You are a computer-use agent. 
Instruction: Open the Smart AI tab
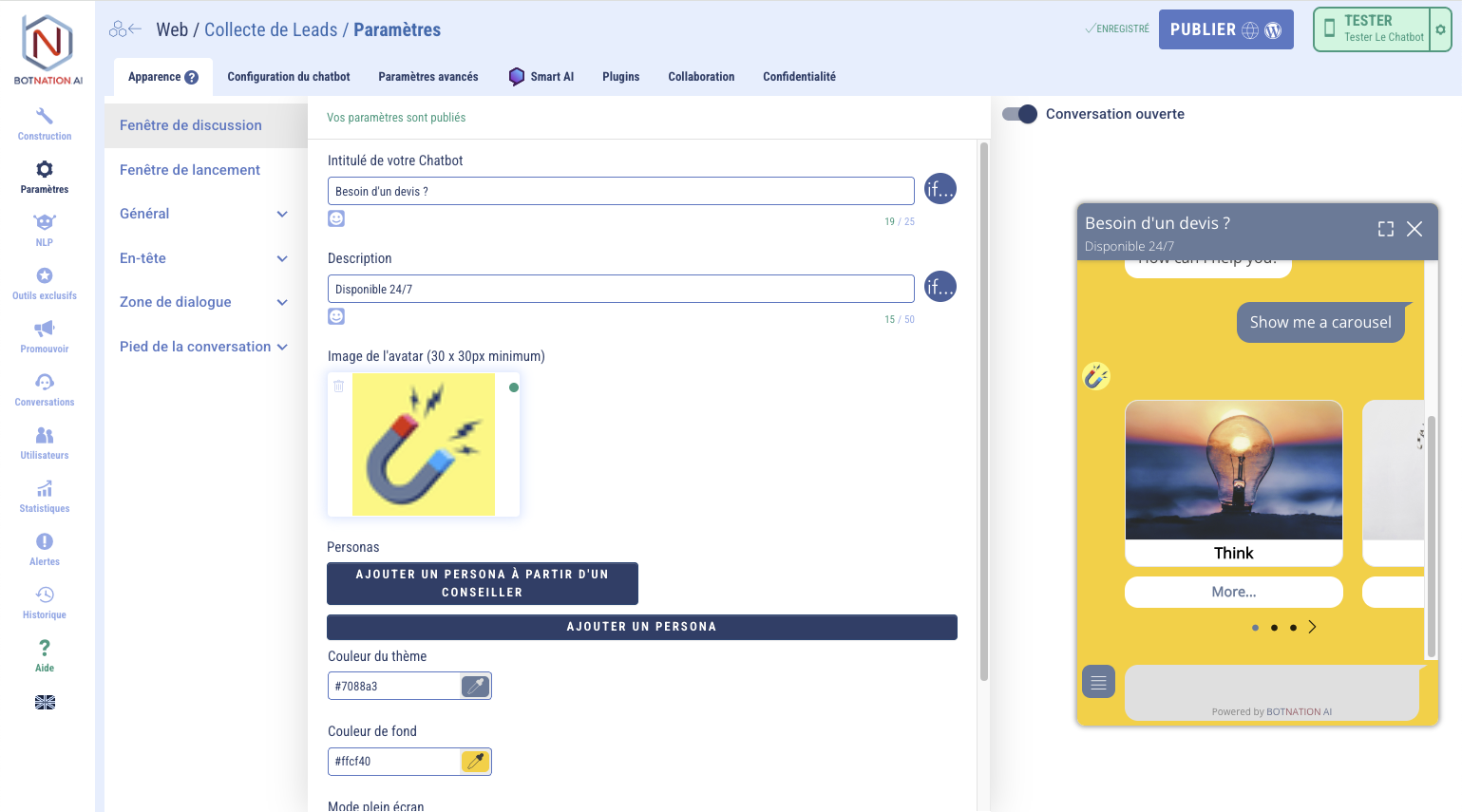(x=541, y=77)
